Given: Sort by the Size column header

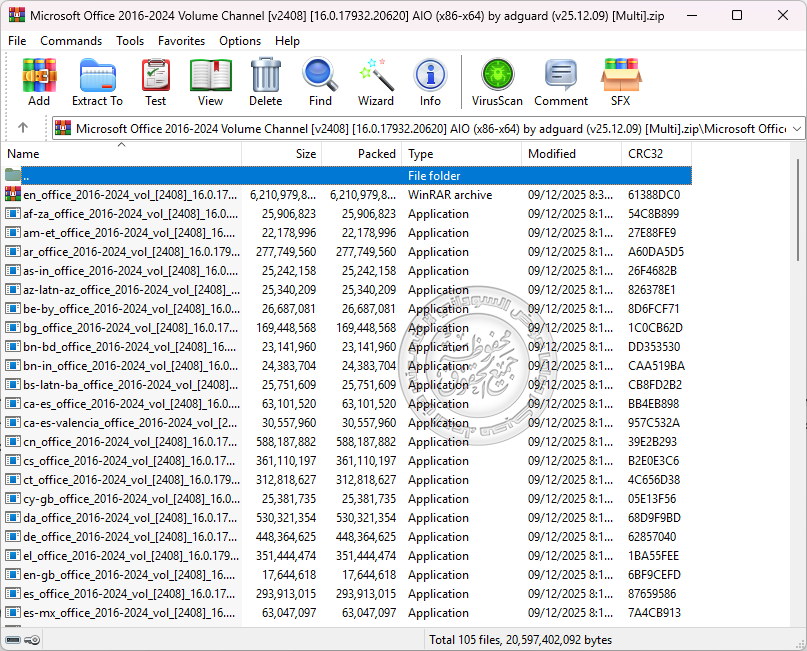Looking at the screenshot, I should click(282, 154).
